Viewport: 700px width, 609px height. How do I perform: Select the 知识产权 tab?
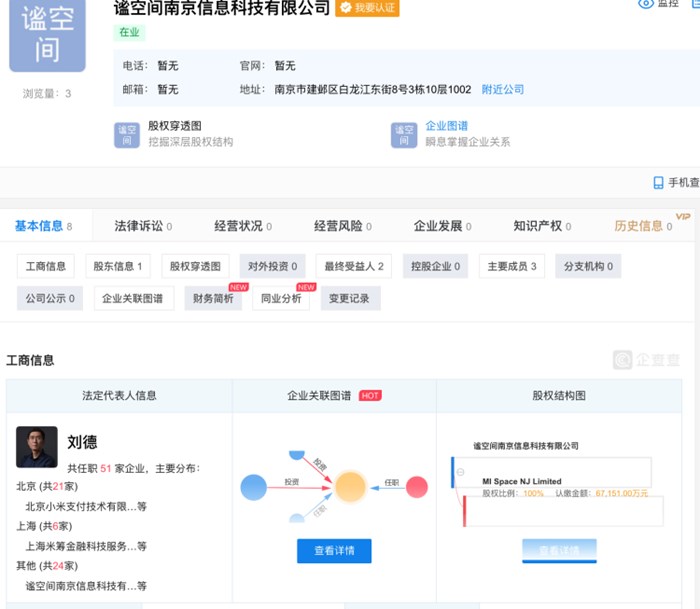tap(537, 226)
